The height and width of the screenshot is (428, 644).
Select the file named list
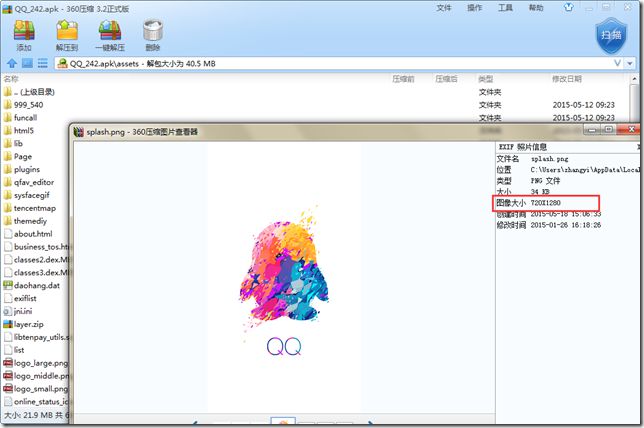pos(14,350)
